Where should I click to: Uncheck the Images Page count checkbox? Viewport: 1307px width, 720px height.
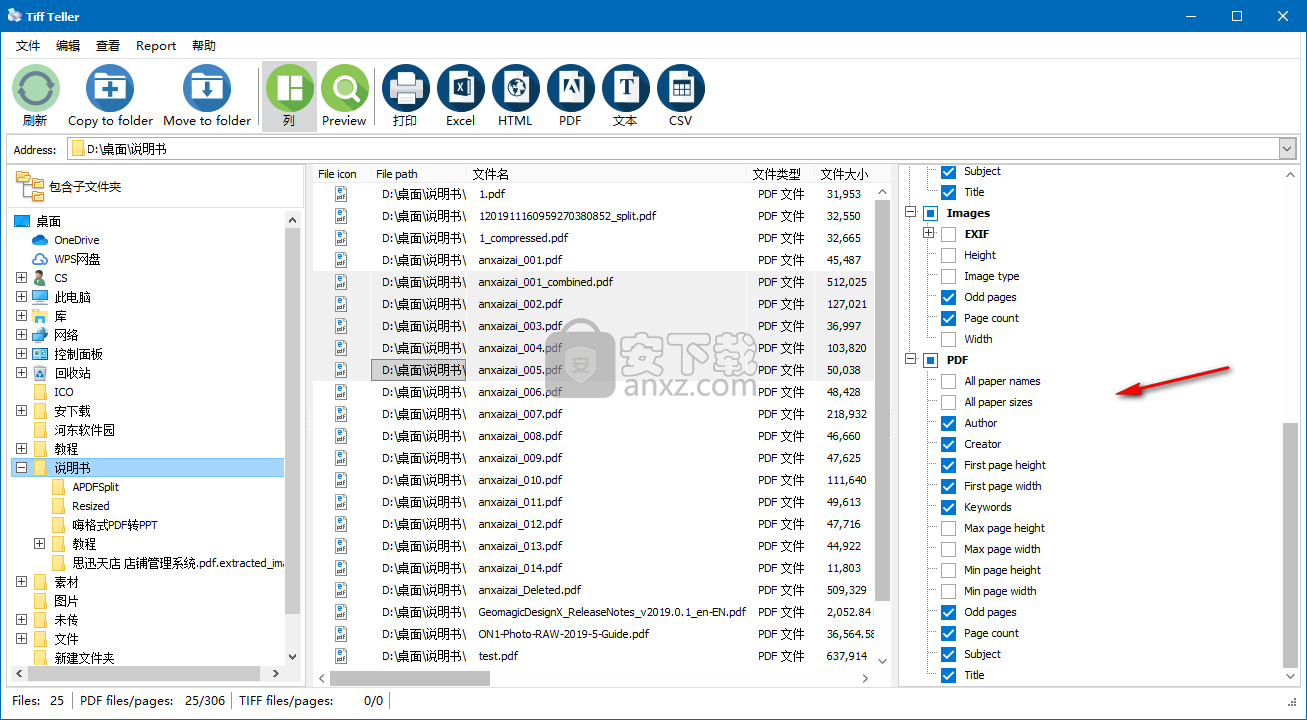(948, 318)
